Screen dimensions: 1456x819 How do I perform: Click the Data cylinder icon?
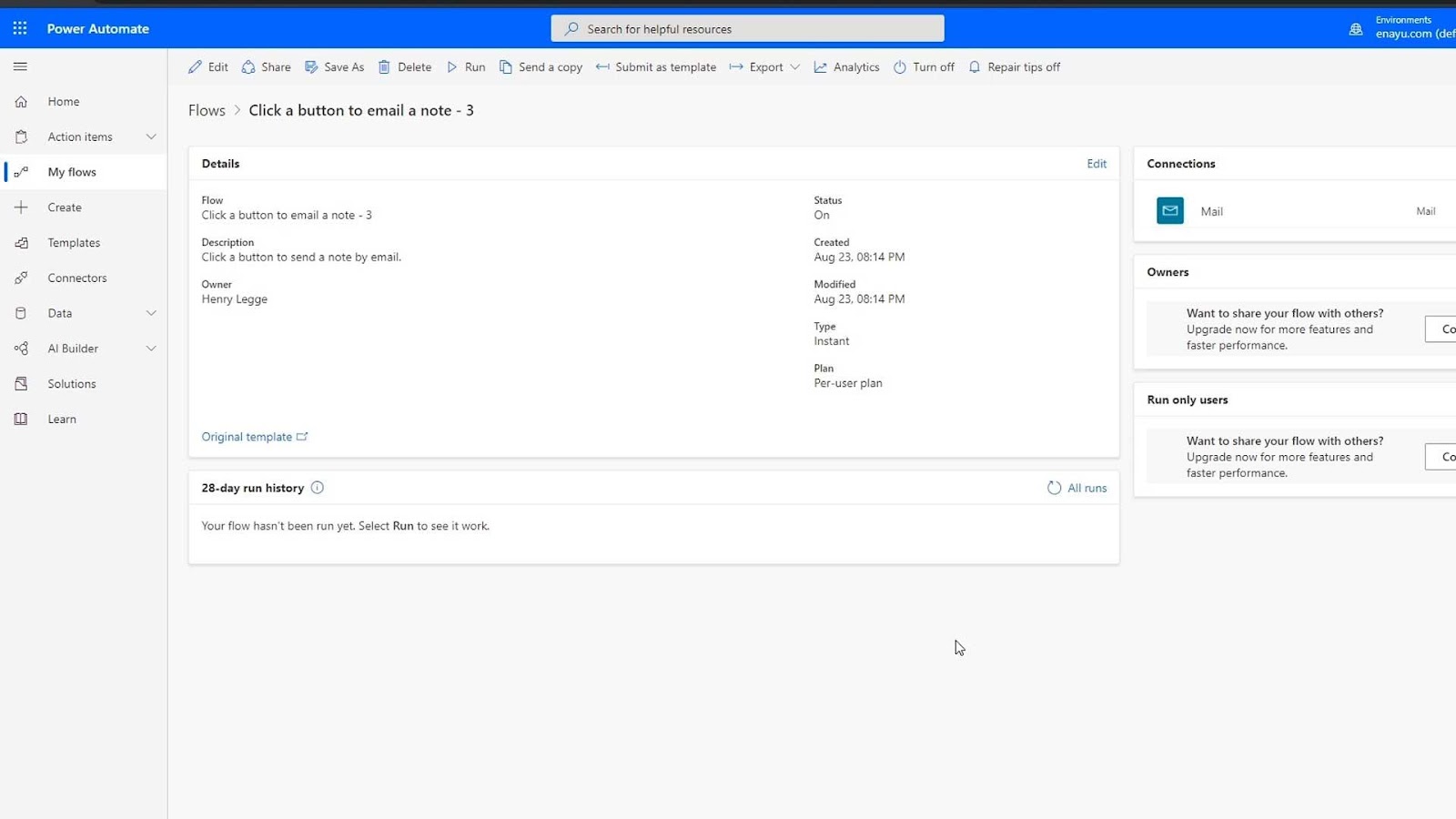(x=21, y=313)
